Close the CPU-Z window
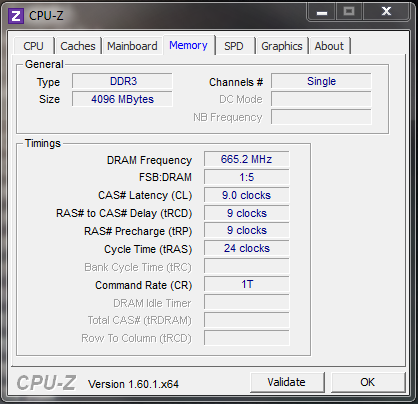 (386, 12)
